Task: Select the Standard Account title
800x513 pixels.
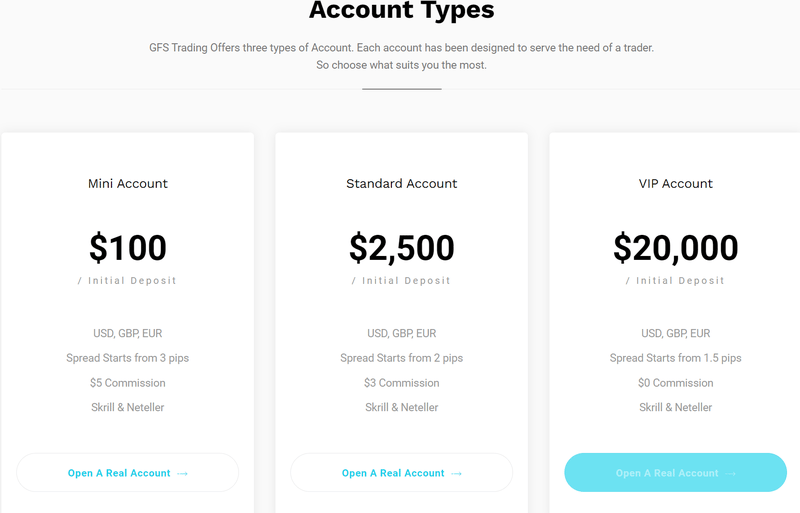Action: 402,184
